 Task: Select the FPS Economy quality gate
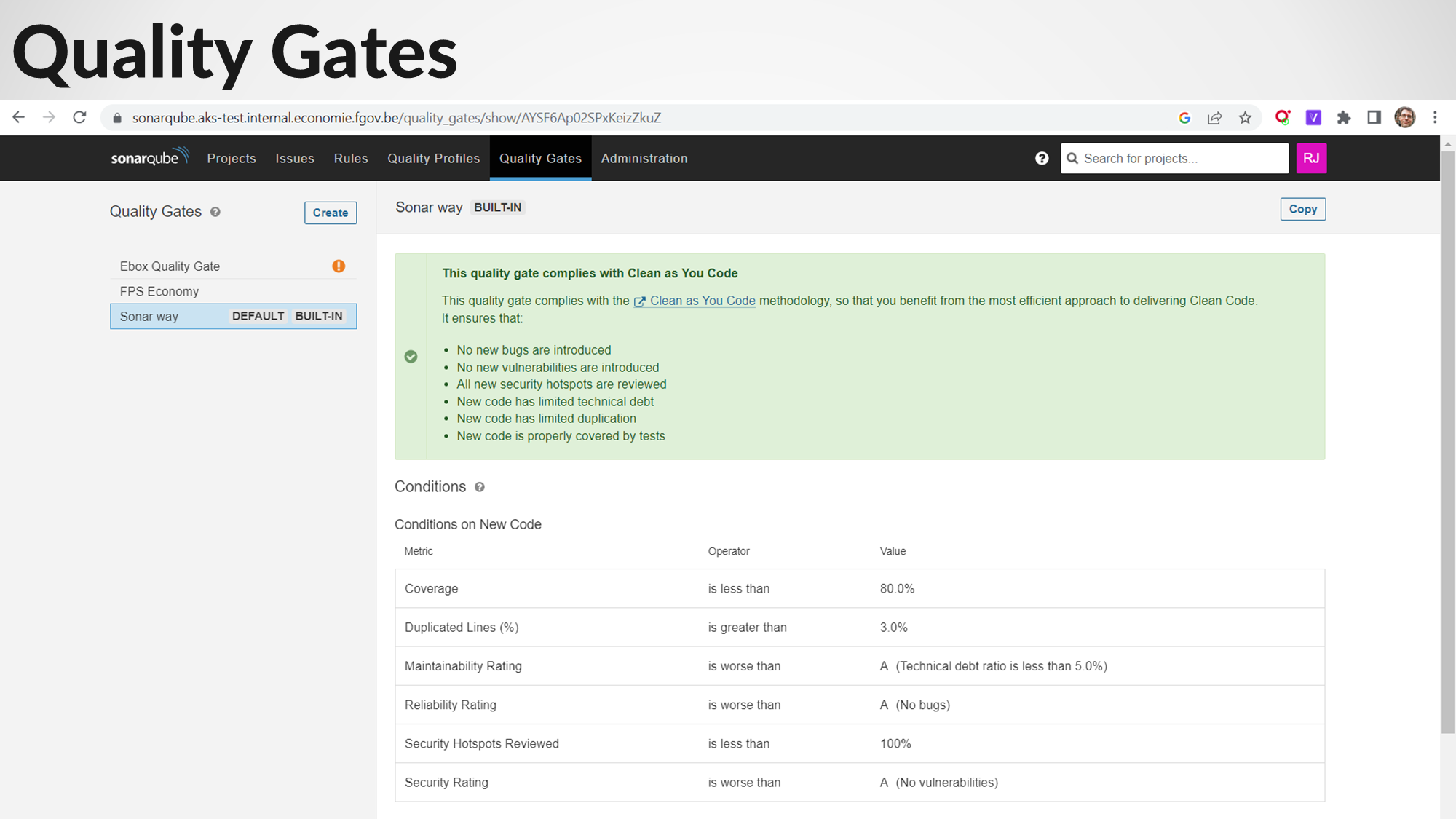tap(159, 291)
